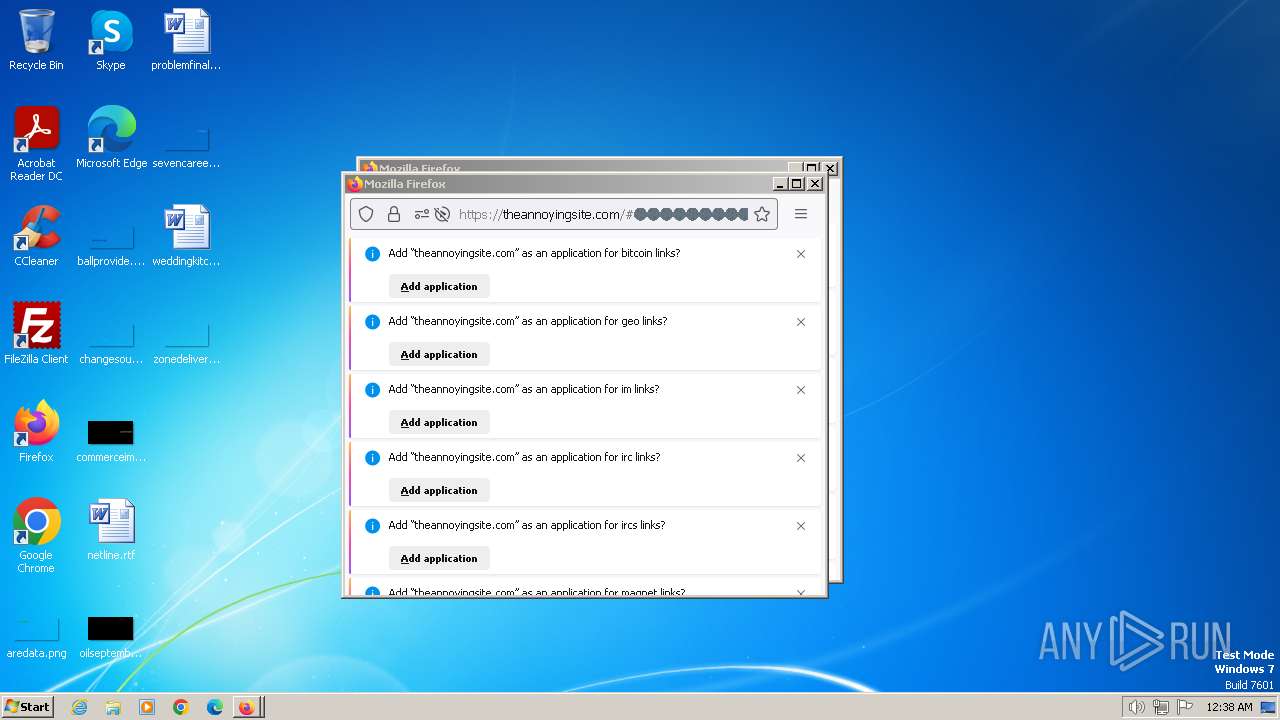
Task: Add application for im links
Action: tap(439, 422)
